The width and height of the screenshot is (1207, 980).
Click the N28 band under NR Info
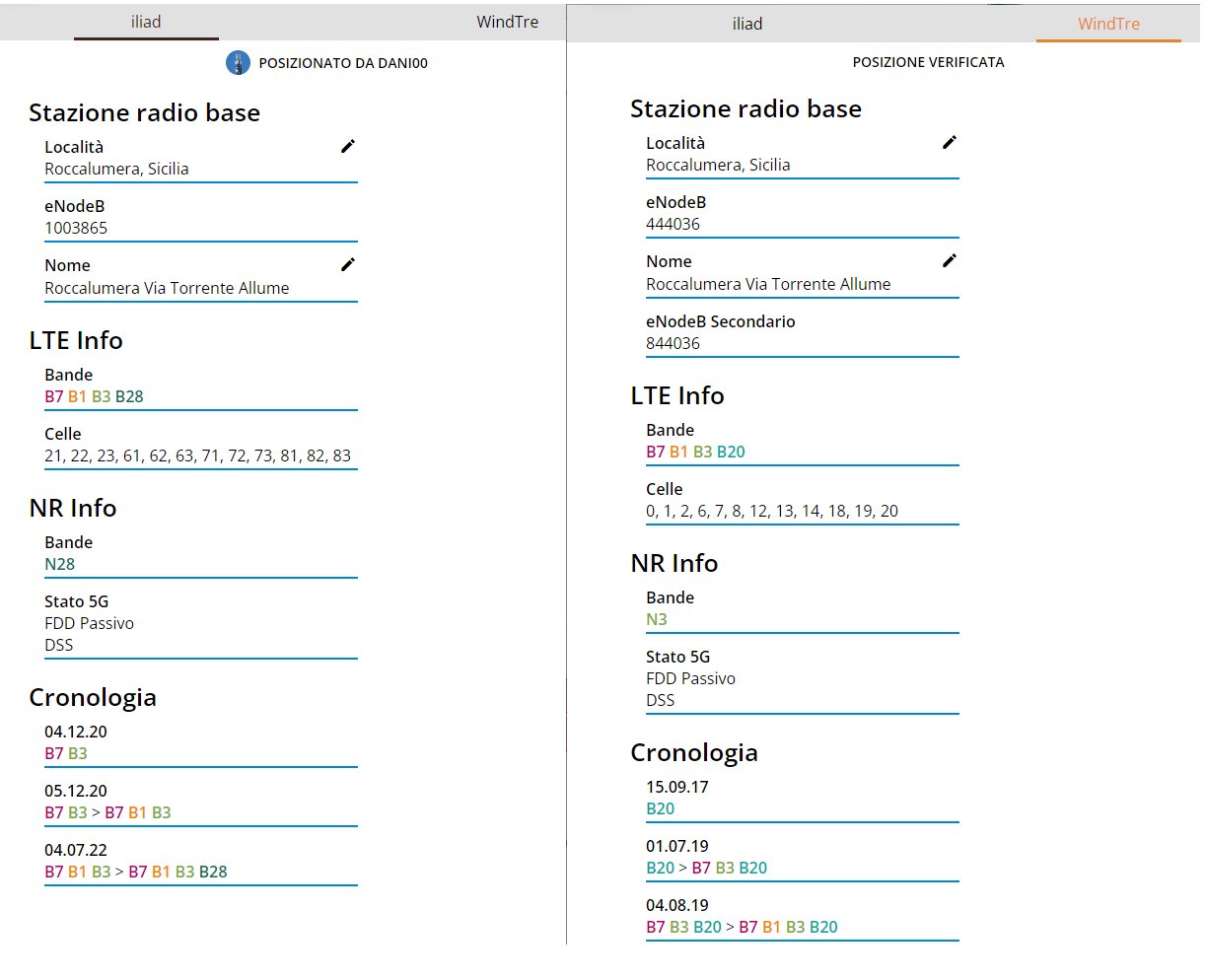click(x=60, y=564)
